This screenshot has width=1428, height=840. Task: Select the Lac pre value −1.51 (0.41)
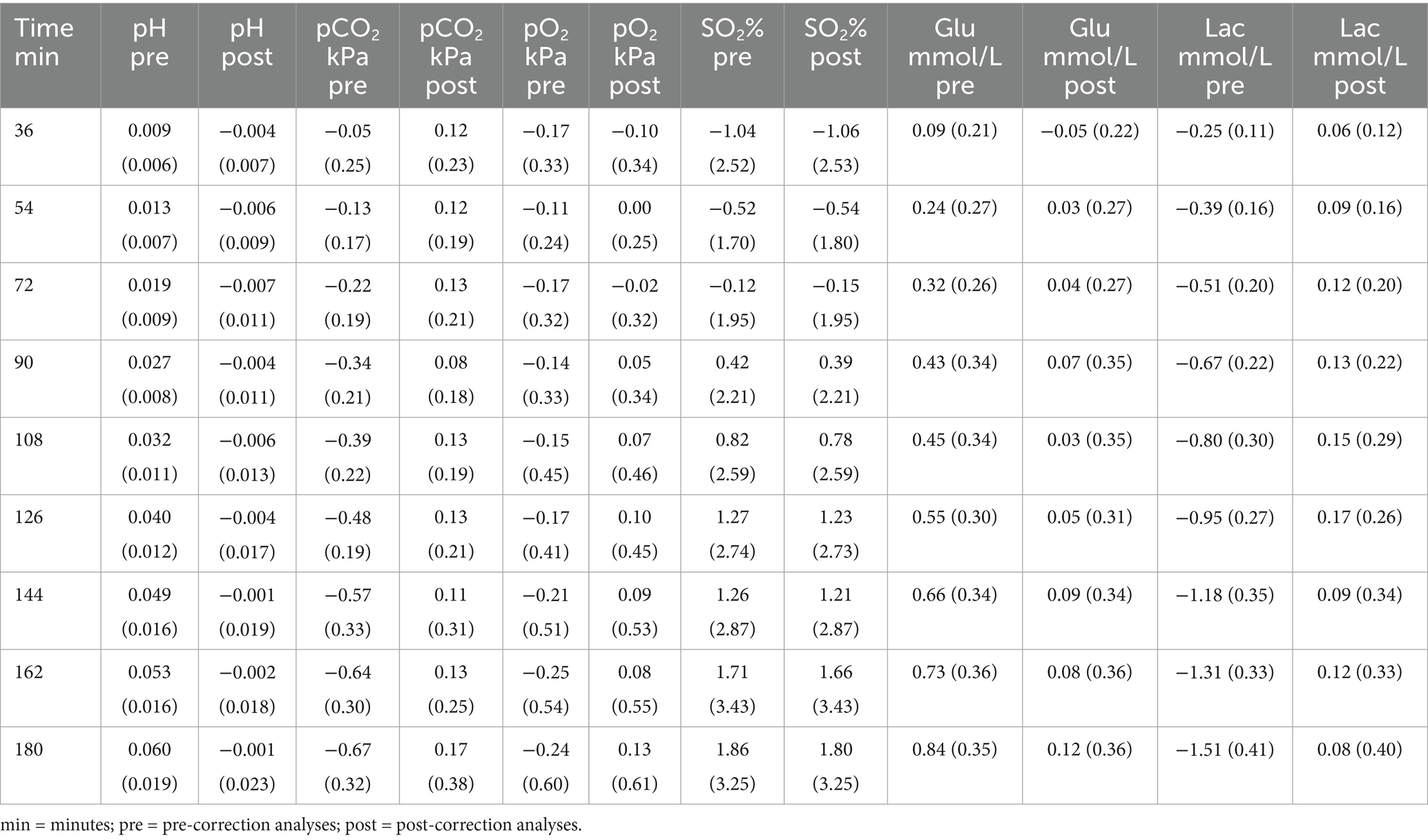[x=1224, y=749]
